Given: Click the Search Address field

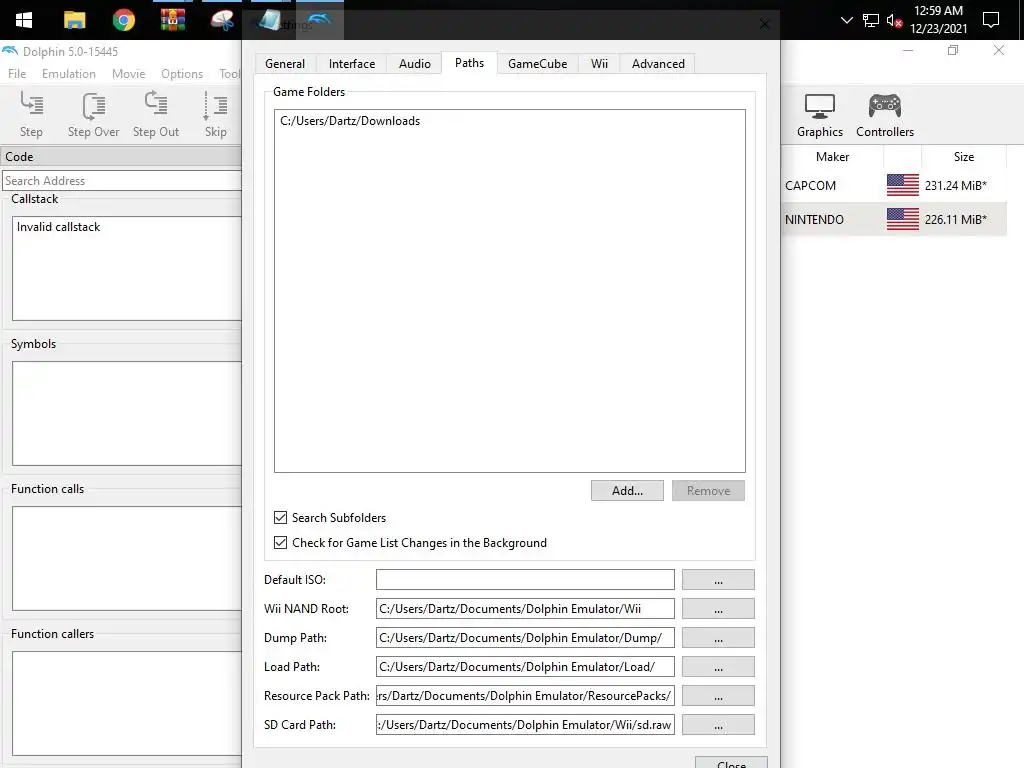Looking at the screenshot, I should [121, 181].
